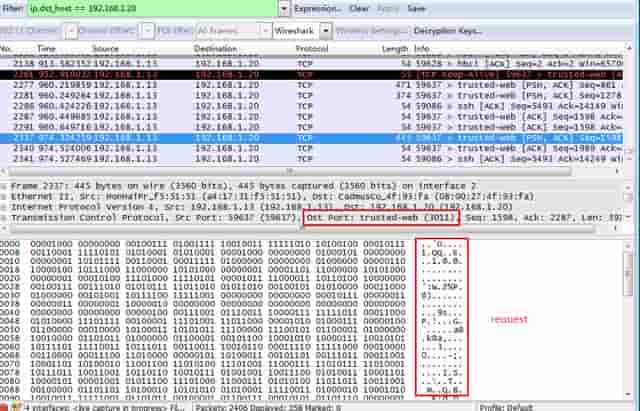
Task: Open the Wireshark decryption mode dropdown
Action: (x=302, y=31)
